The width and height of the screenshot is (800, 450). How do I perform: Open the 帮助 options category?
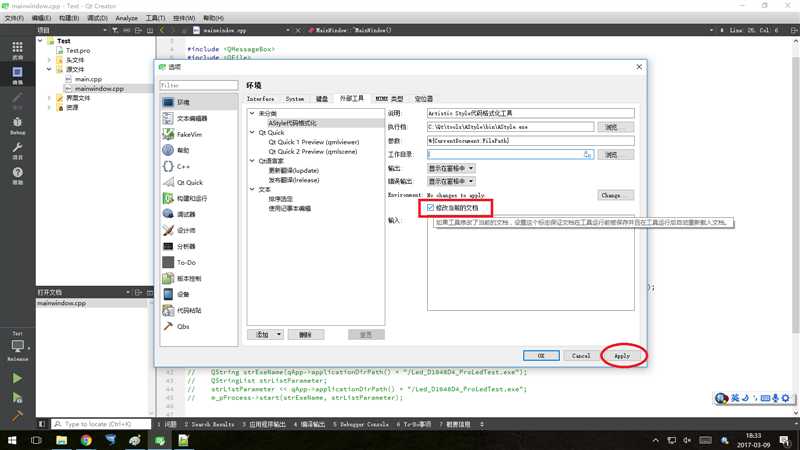[198, 150]
